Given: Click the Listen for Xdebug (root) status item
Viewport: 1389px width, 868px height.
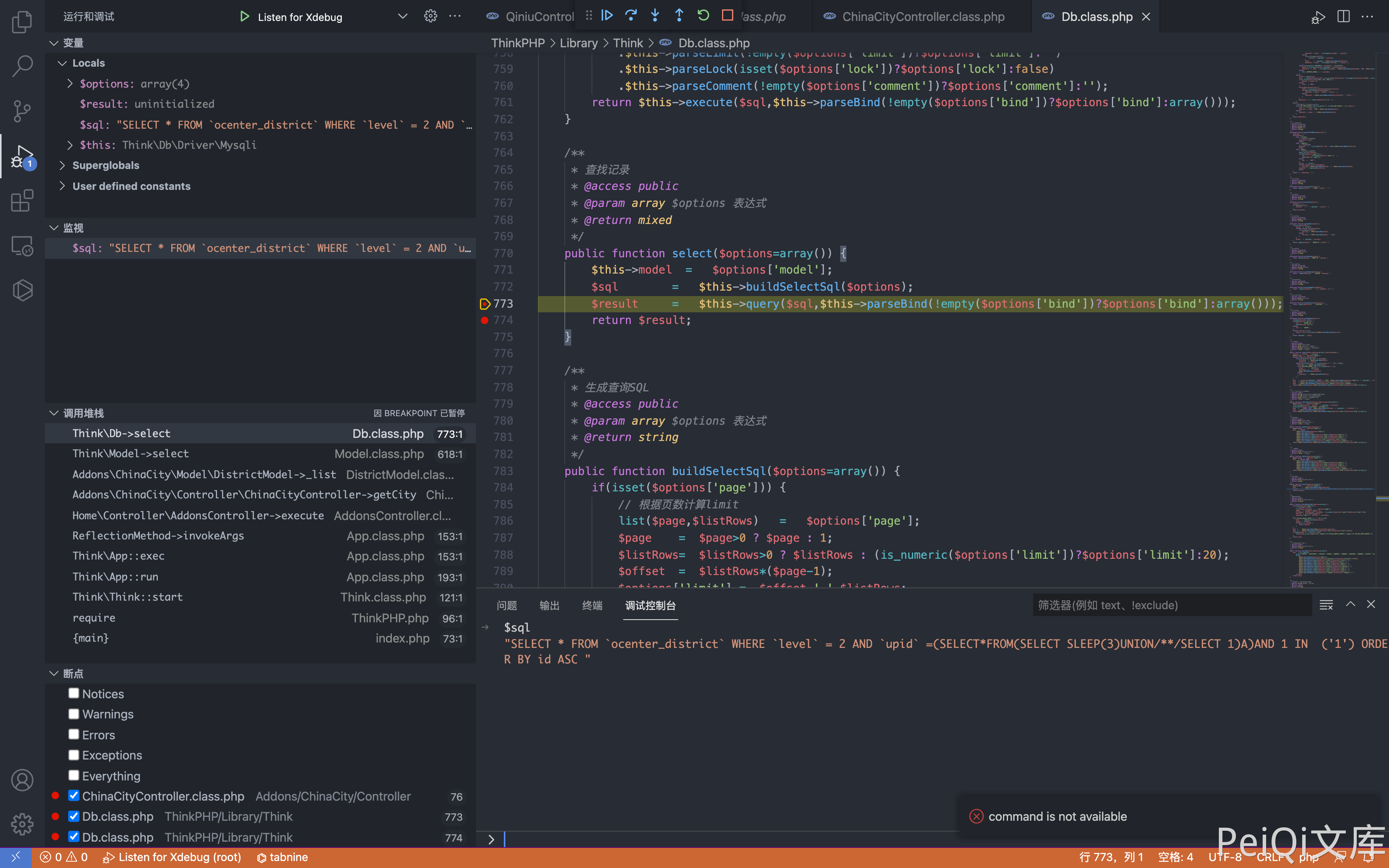Looking at the screenshot, I should pos(172,857).
